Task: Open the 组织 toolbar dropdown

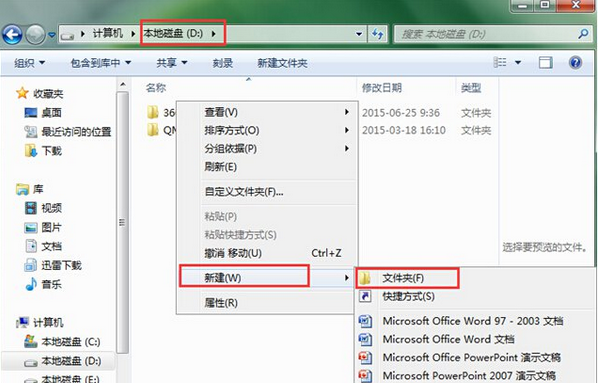Action: point(29,62)
